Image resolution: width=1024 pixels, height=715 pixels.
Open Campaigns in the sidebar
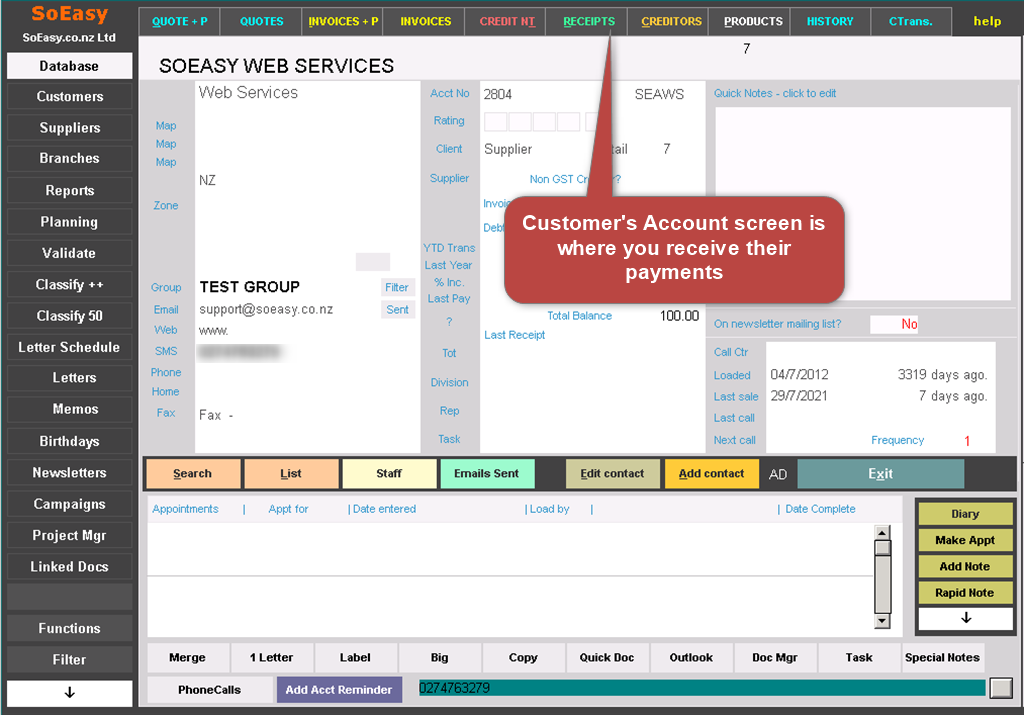click(69, 504)
